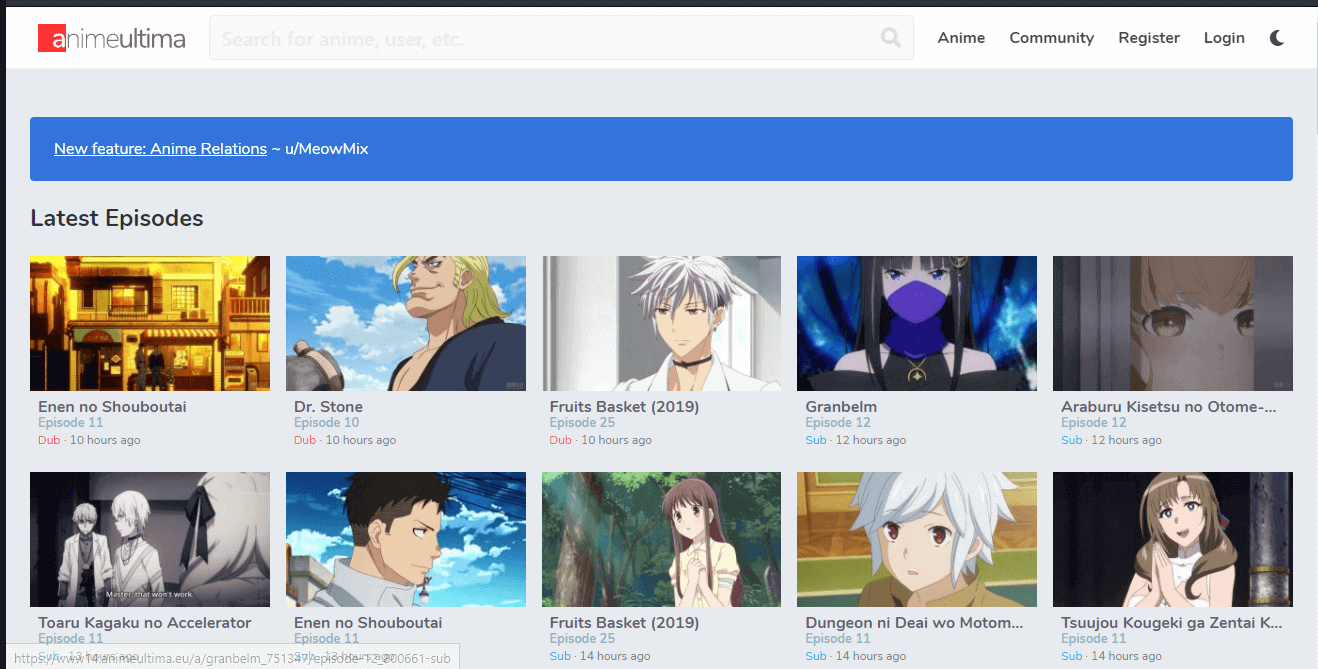
Task: Open the Granbelm thumbnail
Action: 917,323
